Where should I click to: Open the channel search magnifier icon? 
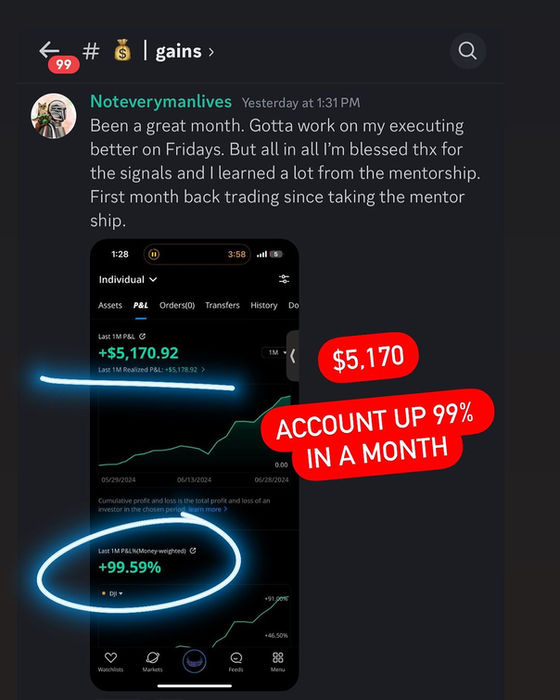tap(468, 50)
